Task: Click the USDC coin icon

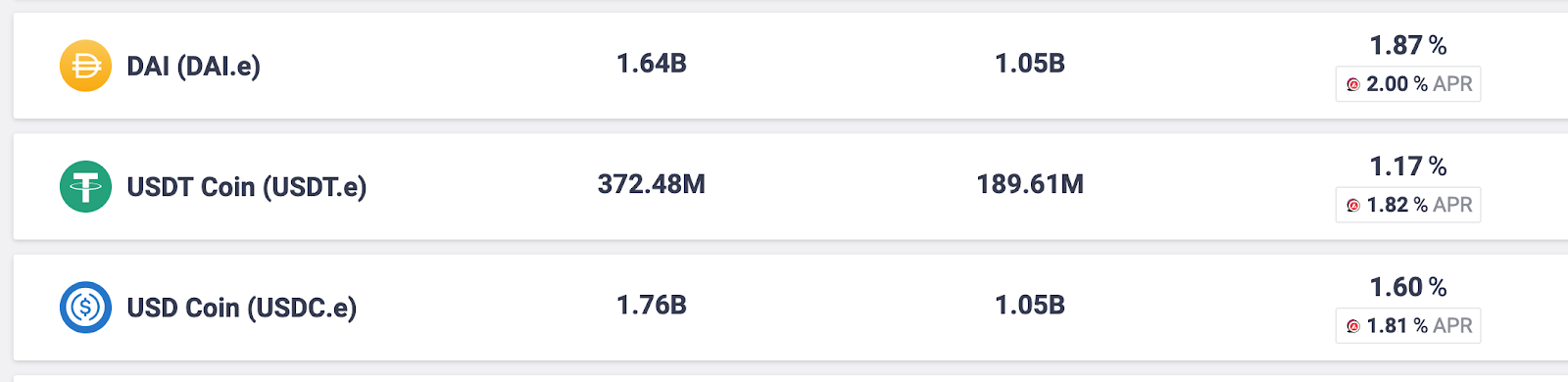Action: point(85,308)
